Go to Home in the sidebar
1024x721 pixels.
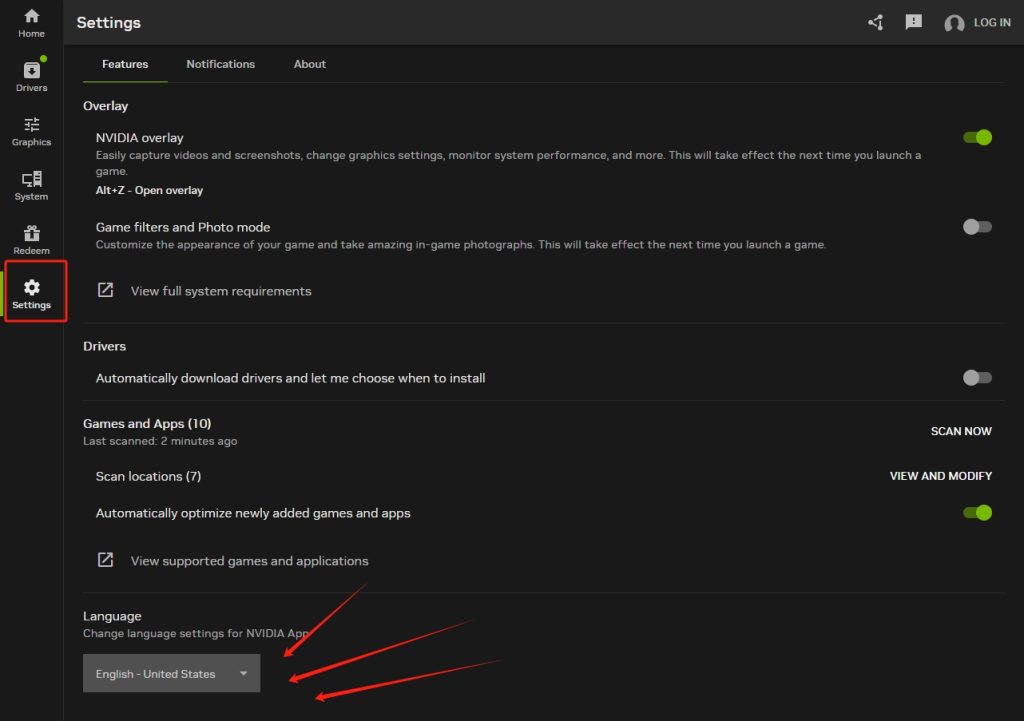pos(31,23)
